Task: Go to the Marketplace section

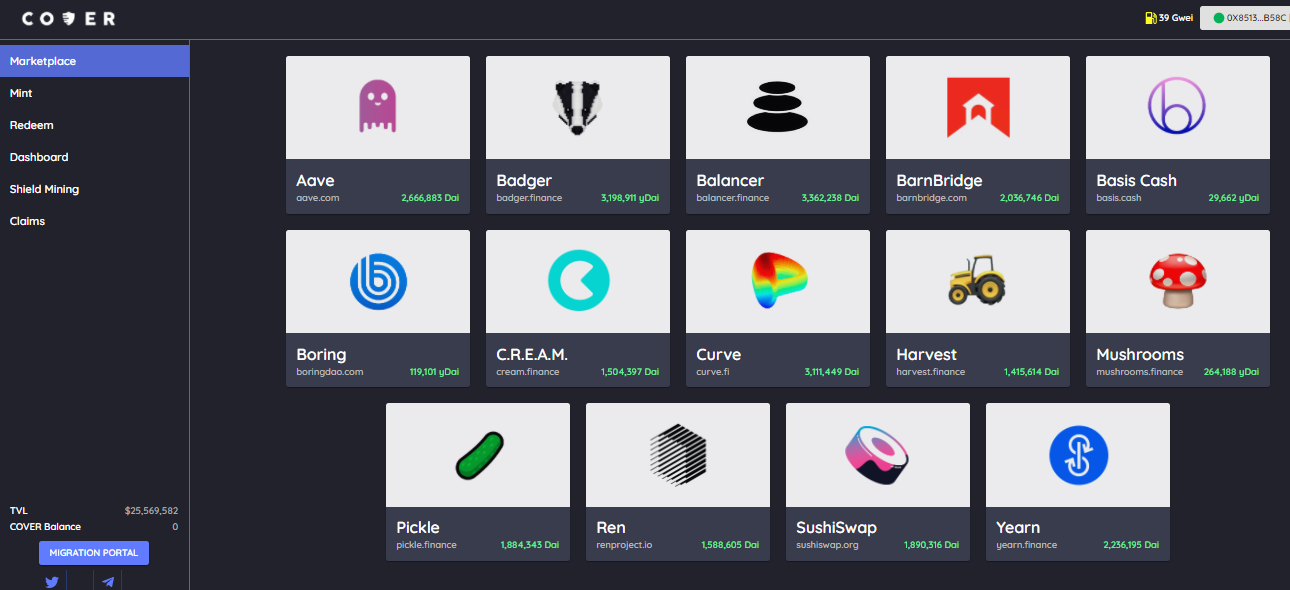Action: point(94,61)
